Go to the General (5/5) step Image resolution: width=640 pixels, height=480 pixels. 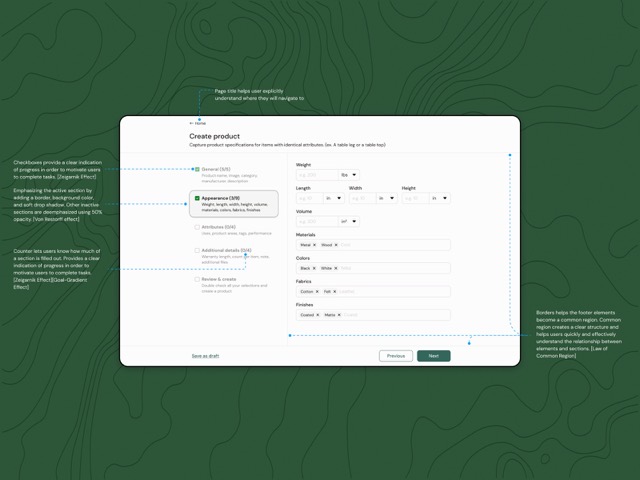point(216,169)
